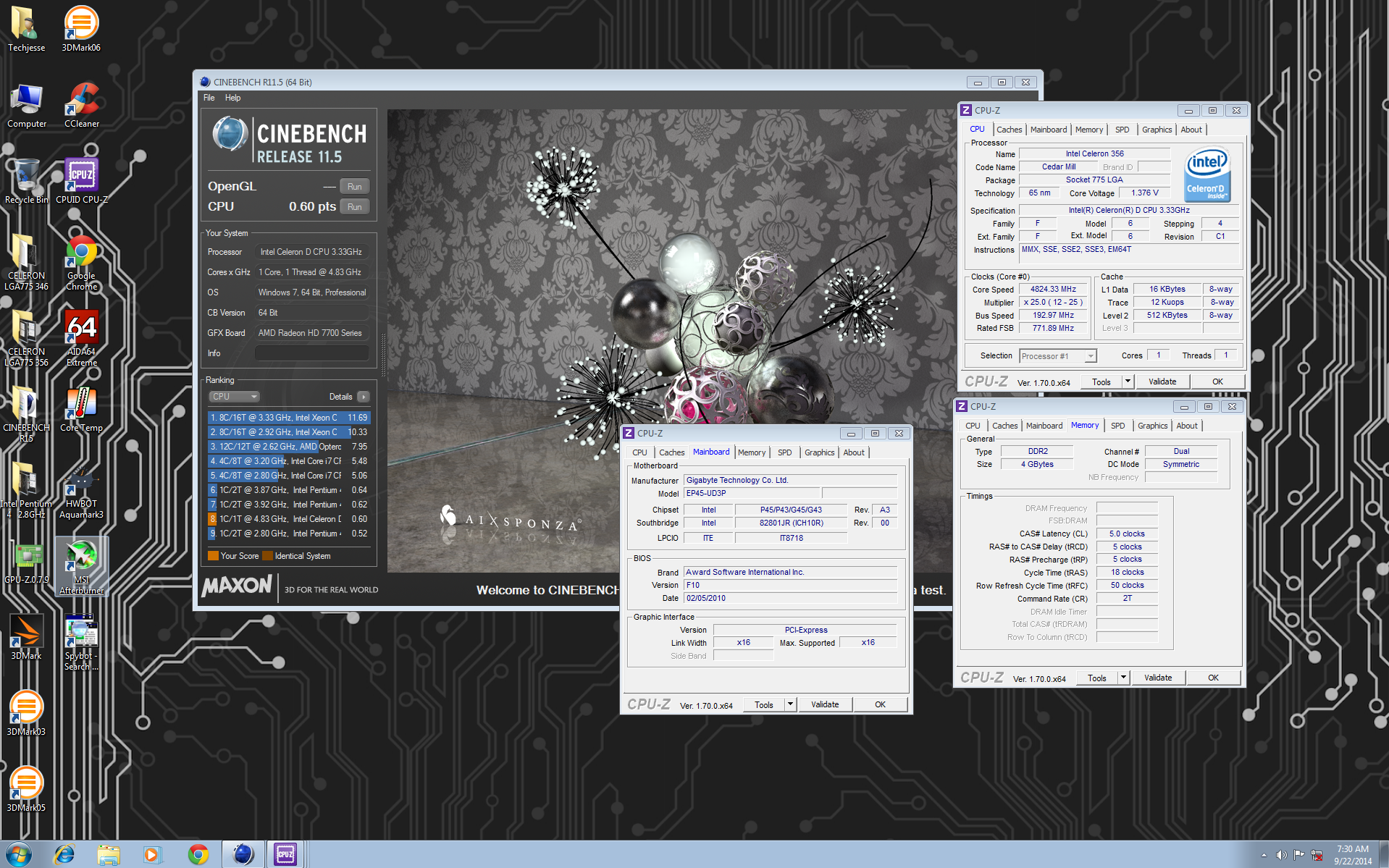Launch the CCleaner desktop shortcut
1389x868 pixels.
click(81, 105)
